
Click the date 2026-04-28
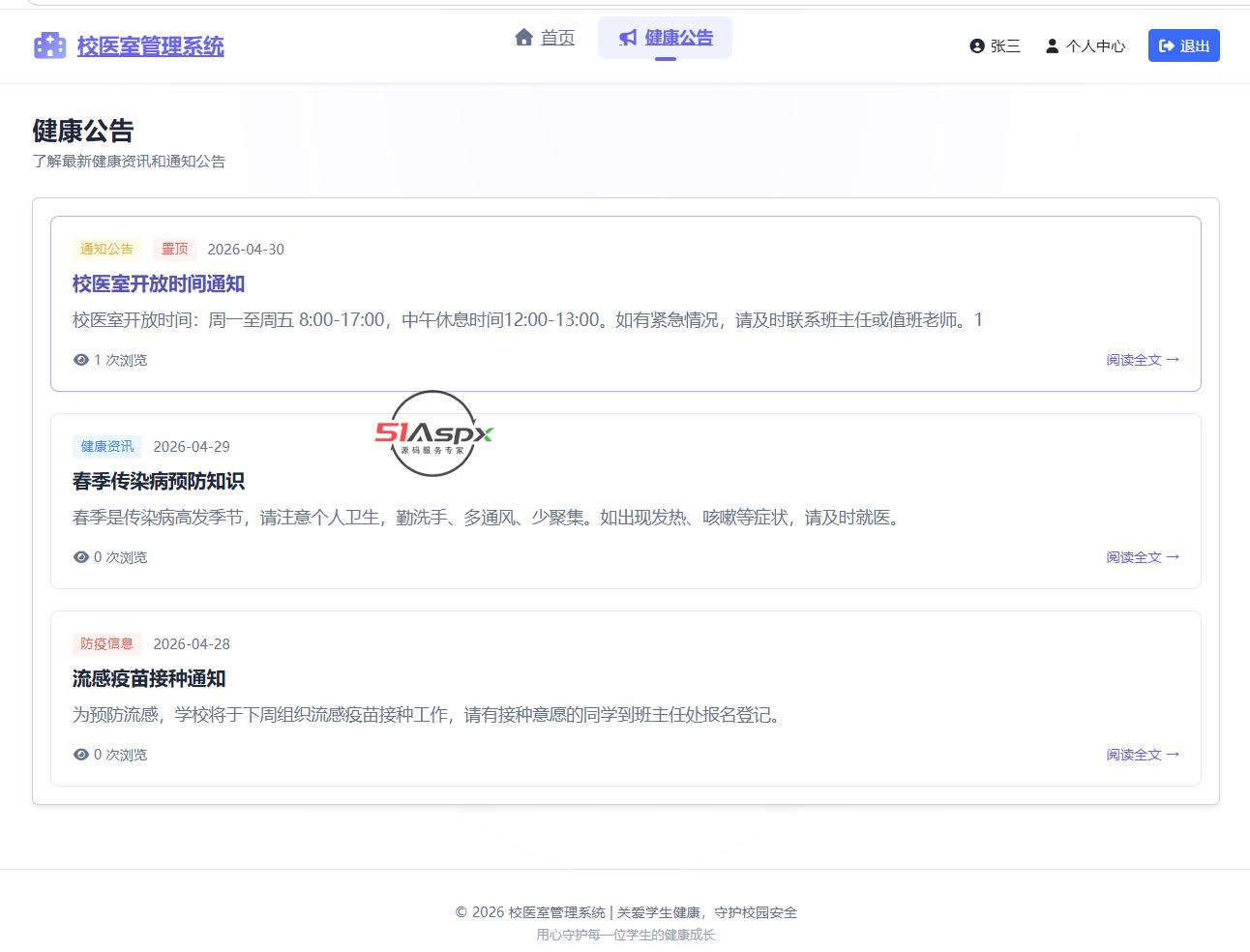click(x=192, y=643)
